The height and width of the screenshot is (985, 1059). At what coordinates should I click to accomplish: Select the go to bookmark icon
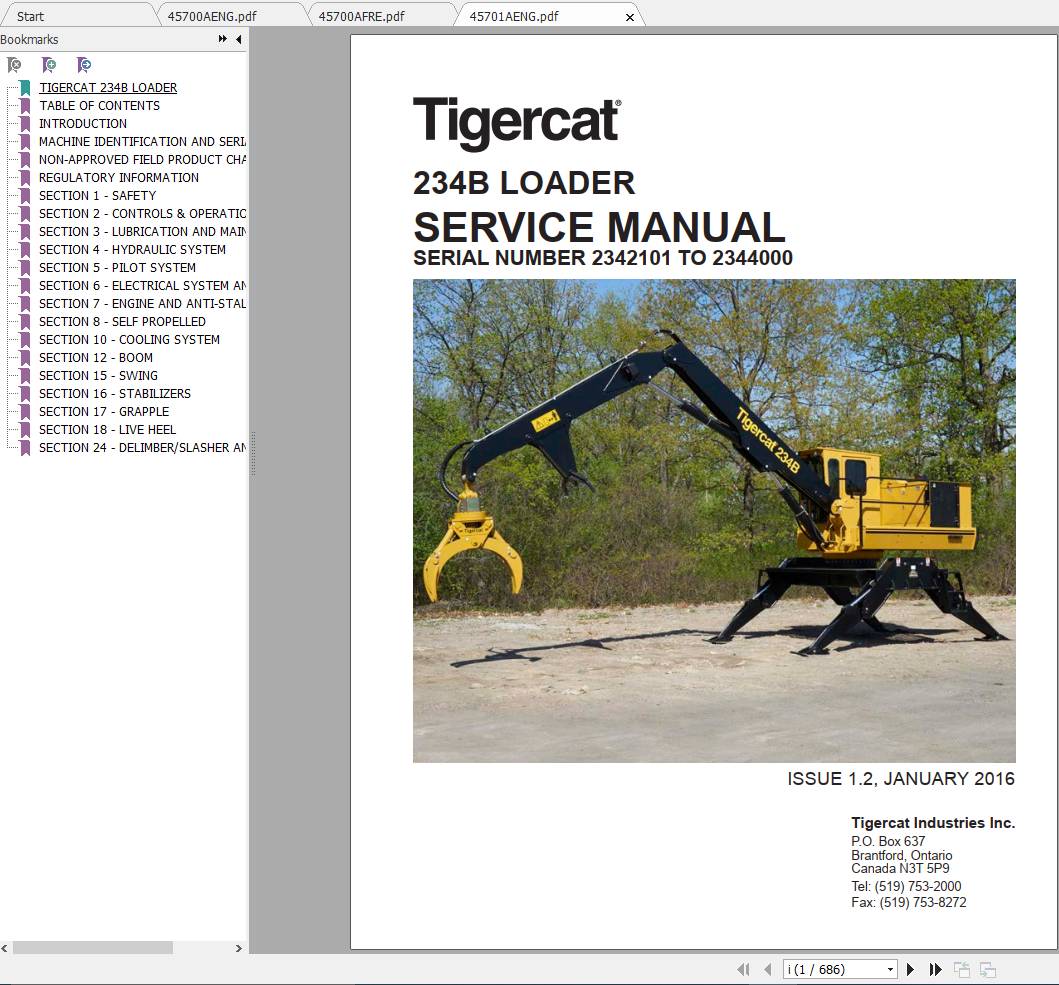(x=84, y=64)
